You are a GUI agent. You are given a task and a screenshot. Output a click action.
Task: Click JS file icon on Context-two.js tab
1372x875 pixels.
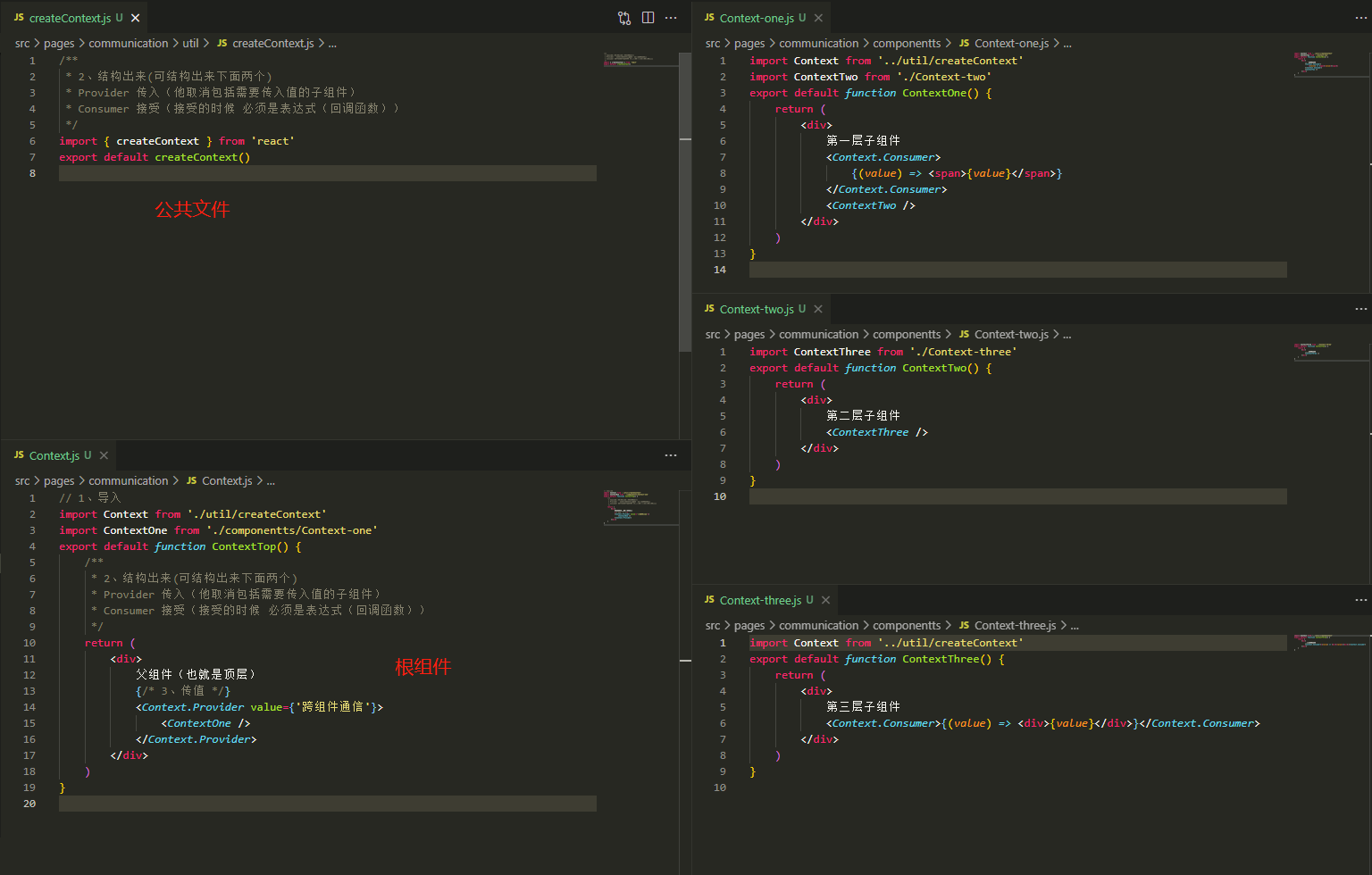coord(709,309)
